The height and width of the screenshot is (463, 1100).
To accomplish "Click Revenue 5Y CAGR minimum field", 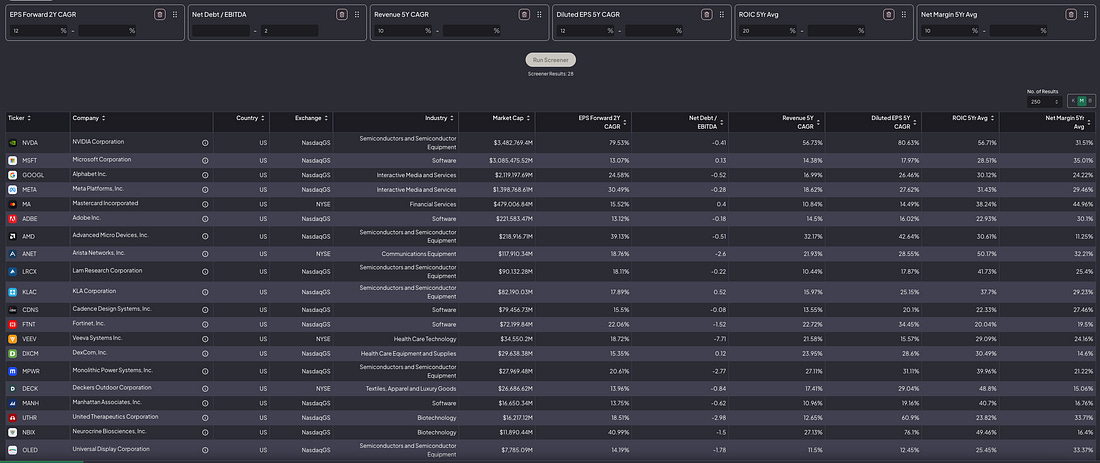I will [403, 31].
